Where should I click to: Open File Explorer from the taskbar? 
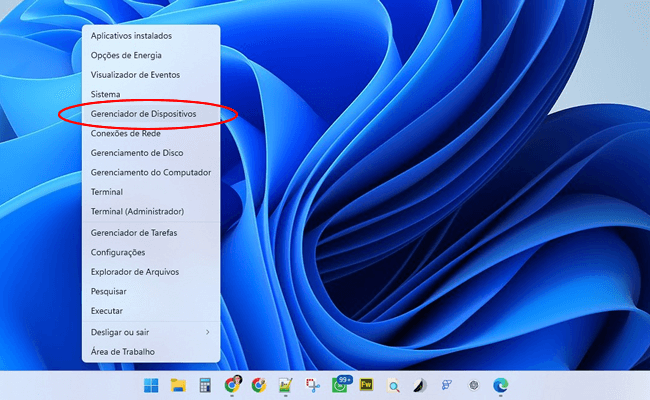click(178, 385)
